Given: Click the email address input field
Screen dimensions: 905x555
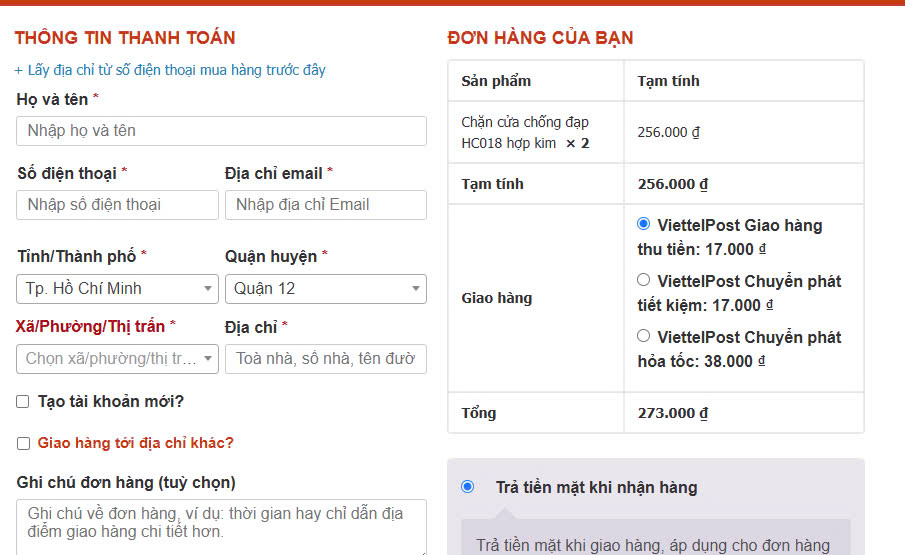Looking at the screenshot, I should point(325,205).
